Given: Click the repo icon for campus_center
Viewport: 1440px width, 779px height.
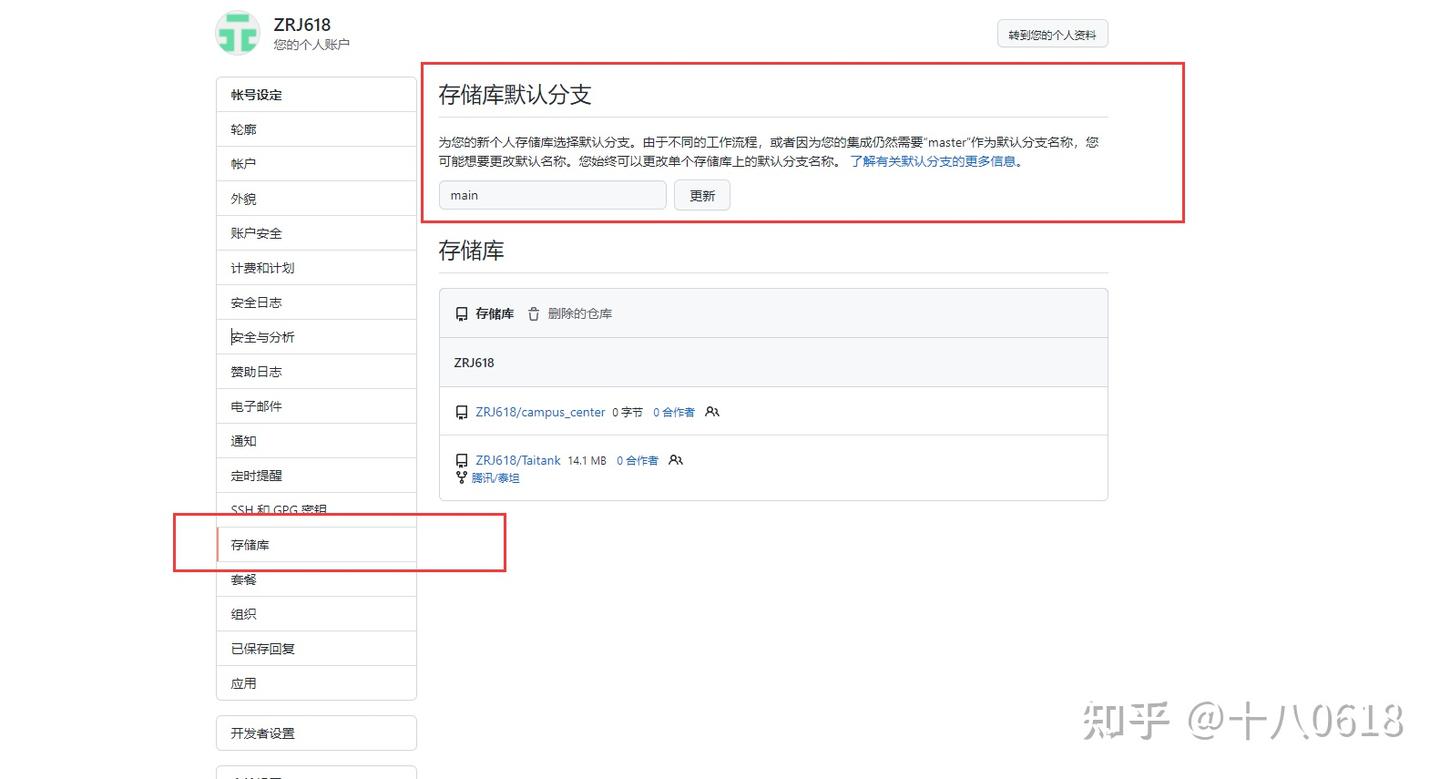Looking at the screenshot, I should 461,412.
